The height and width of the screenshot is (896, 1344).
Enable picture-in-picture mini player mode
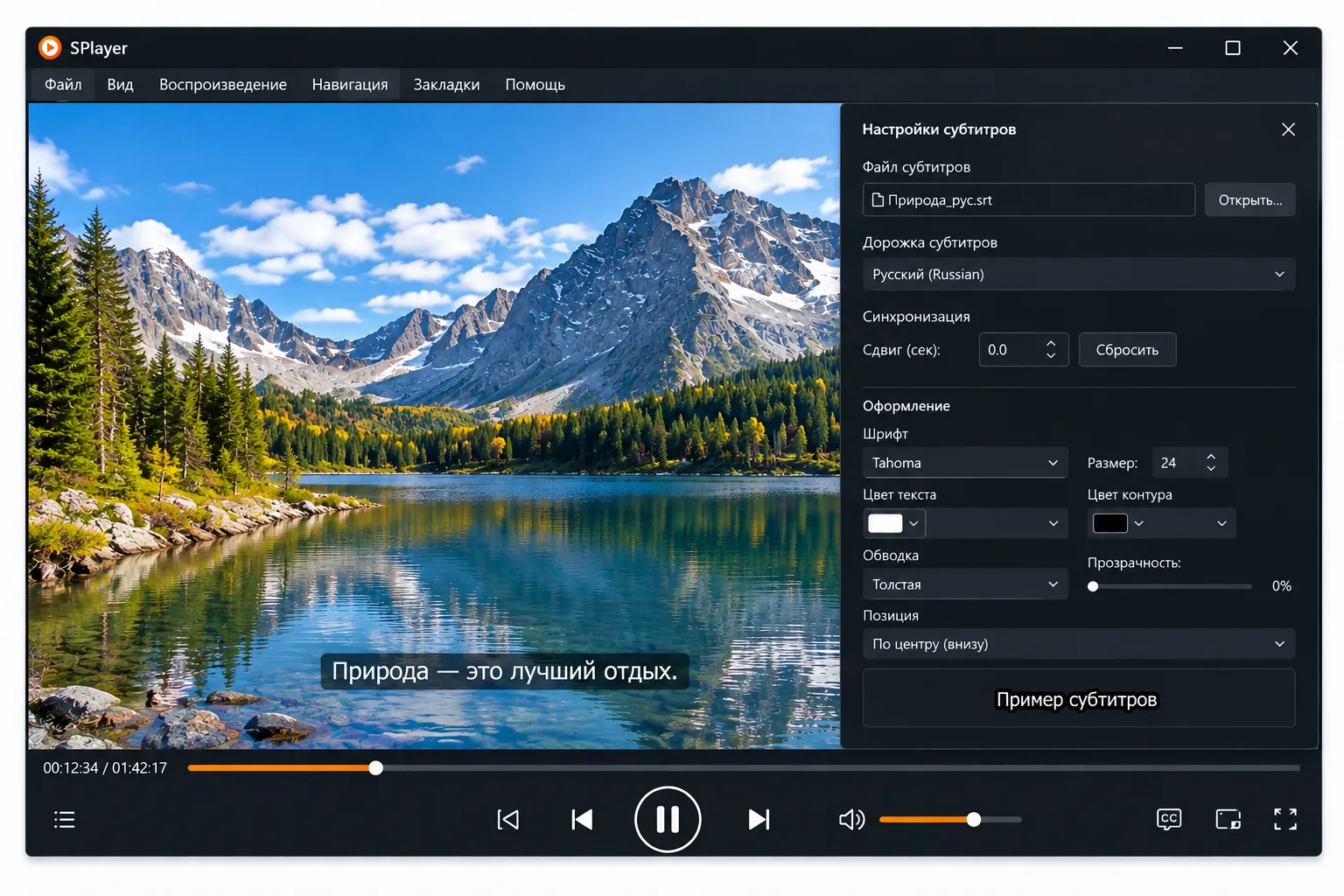pyautogui.click(x=1228, y=819)
